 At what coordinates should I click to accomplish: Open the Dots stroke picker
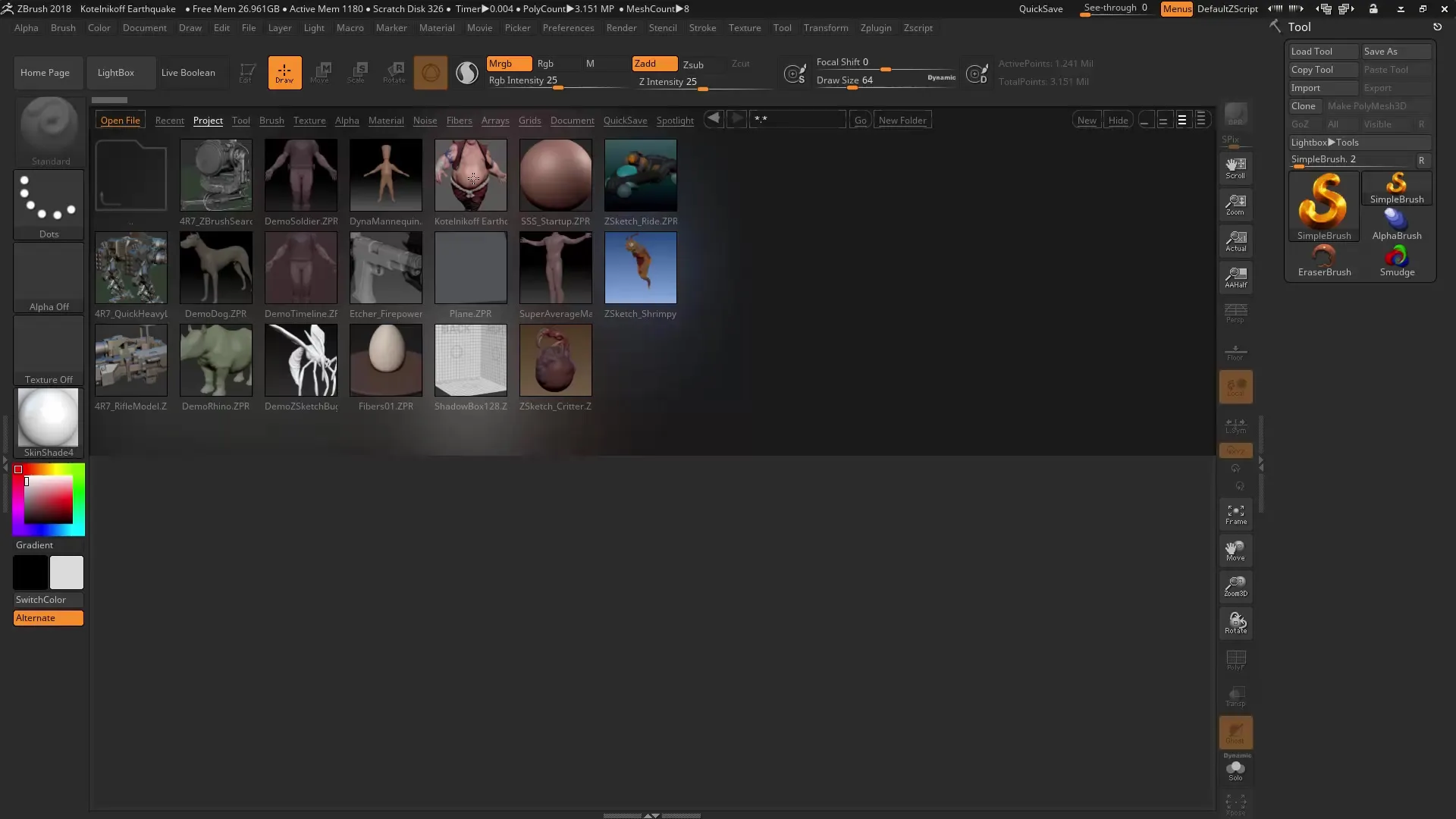point(49,205)
